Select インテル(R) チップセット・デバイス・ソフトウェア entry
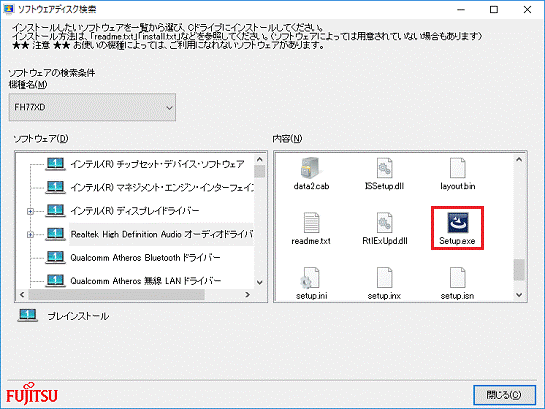The image size is (545, 409). coord(157,164)
